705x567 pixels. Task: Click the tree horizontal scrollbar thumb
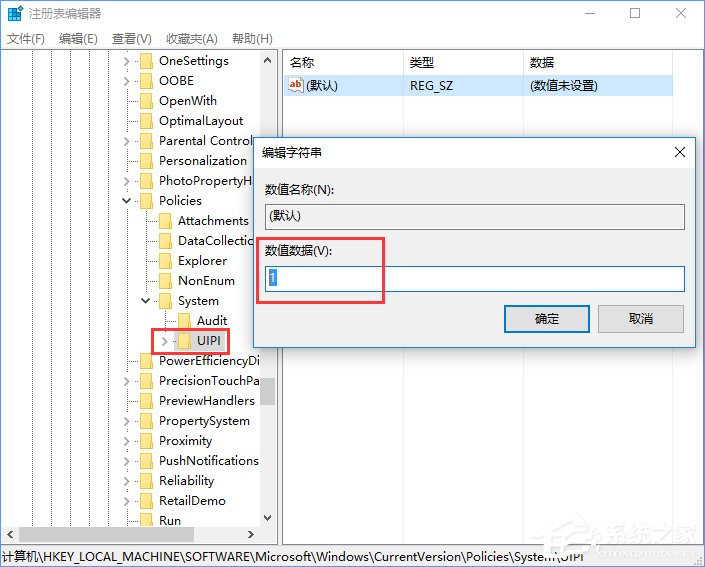point(107,534)
